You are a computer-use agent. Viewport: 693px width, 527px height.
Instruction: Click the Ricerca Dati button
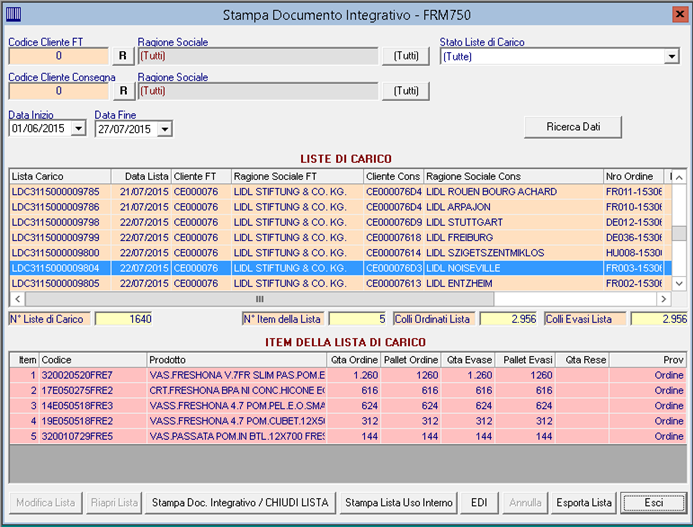[x=573, y=127]
